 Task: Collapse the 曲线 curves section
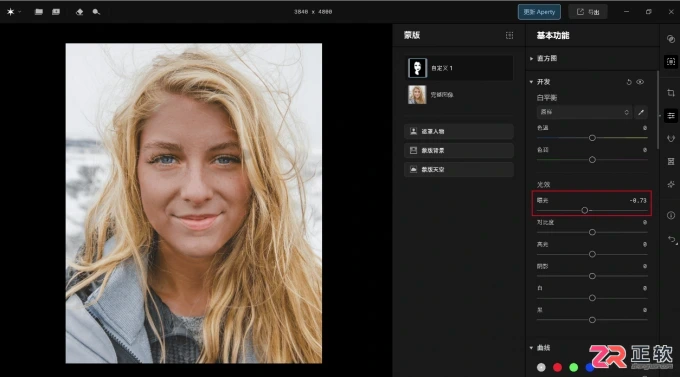(531, 348)
